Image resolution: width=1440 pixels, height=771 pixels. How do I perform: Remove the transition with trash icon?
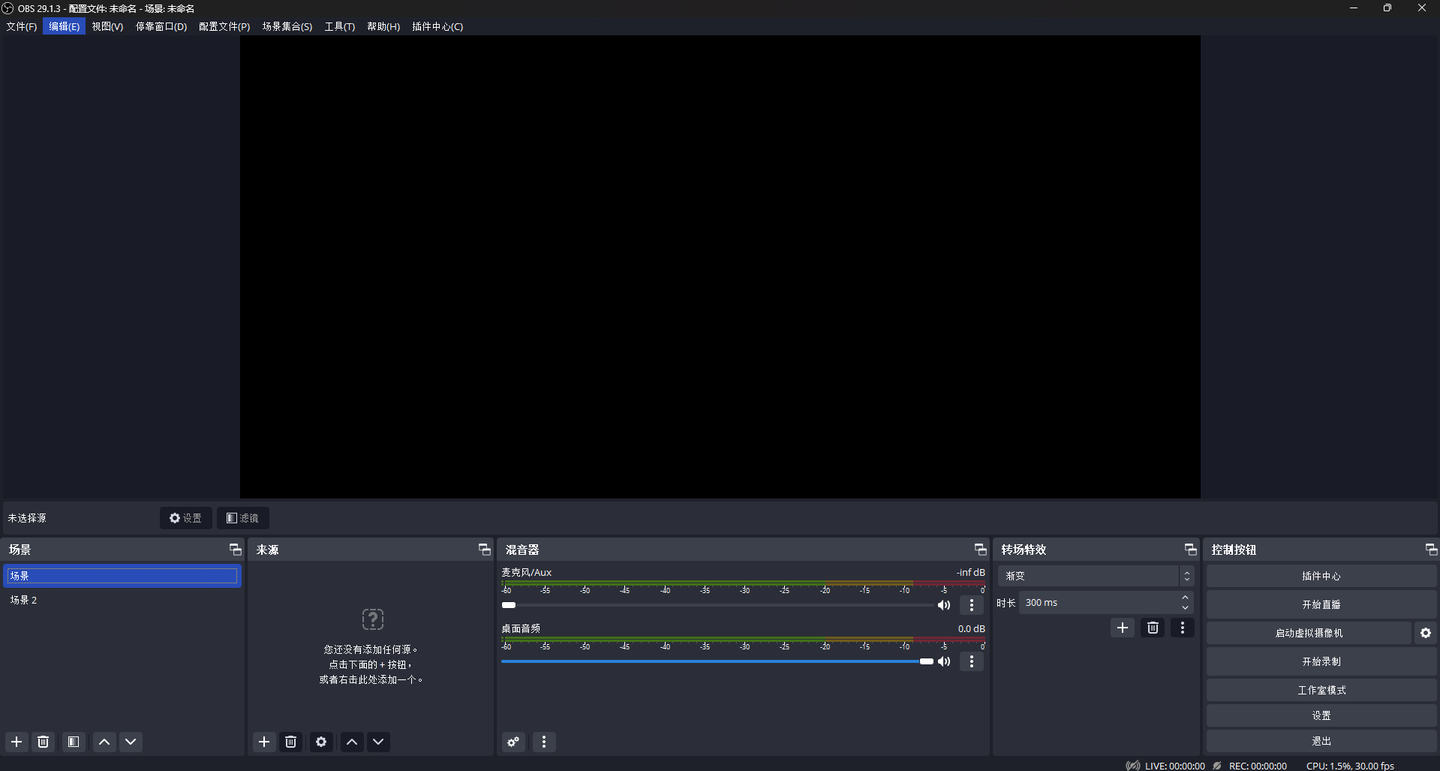1153,627
